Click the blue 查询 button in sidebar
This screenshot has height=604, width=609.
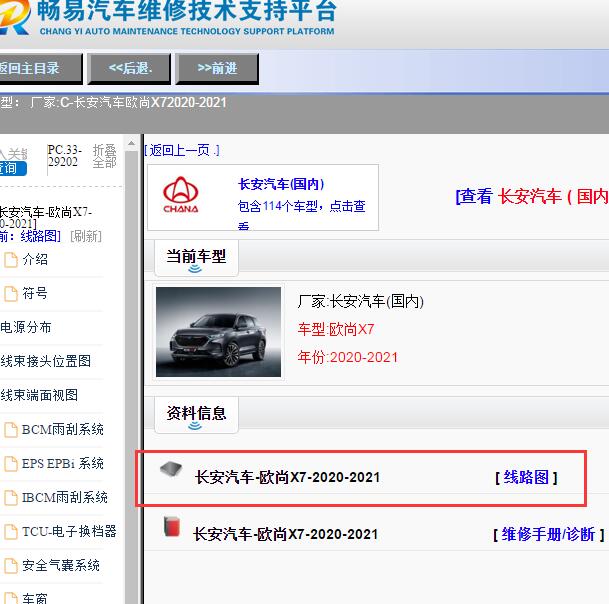pos(12,169)
